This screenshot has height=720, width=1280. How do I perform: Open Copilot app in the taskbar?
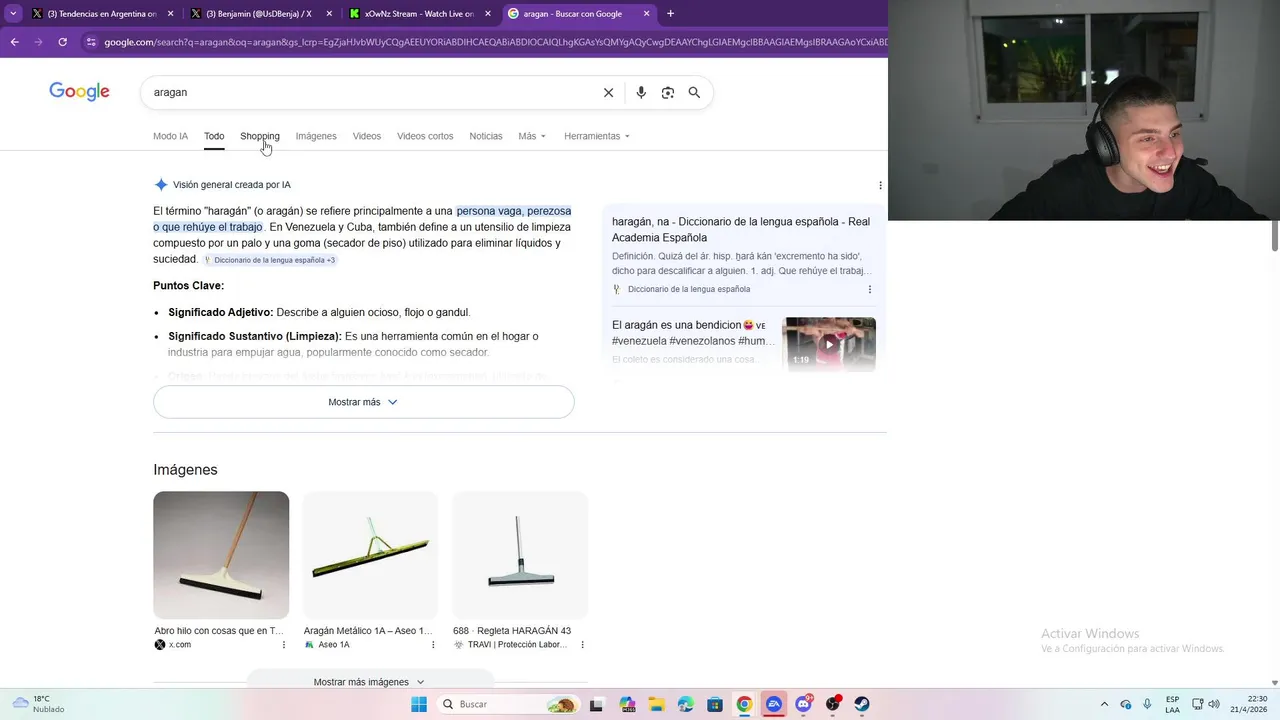pyautogui.click(x=626, y=704)
